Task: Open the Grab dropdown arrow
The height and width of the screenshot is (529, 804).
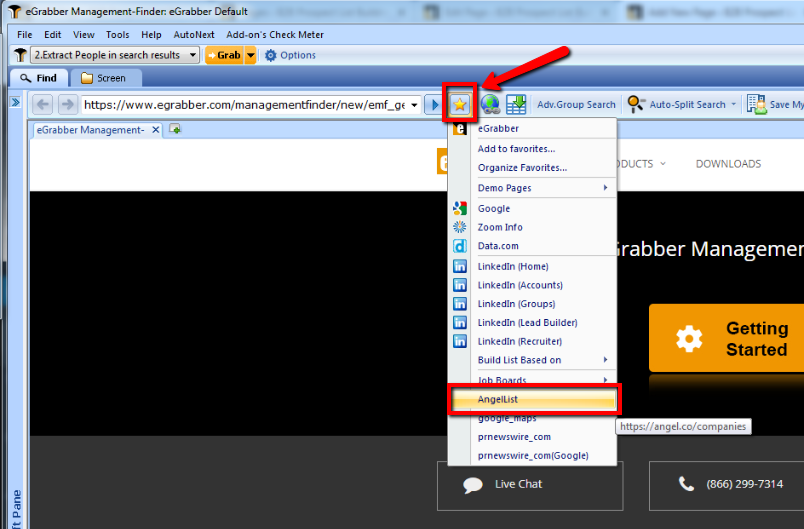Action: tap(250, 55)
